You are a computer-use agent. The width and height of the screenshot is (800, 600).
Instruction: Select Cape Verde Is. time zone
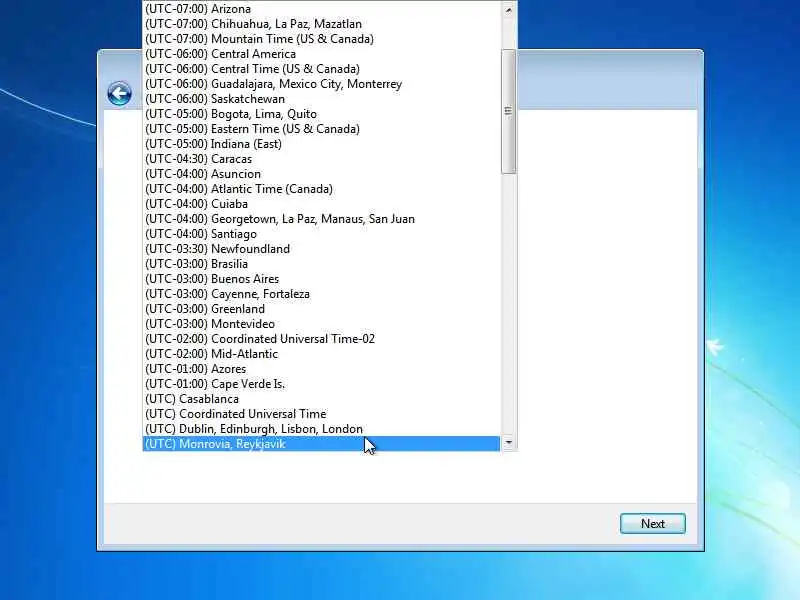321,384
